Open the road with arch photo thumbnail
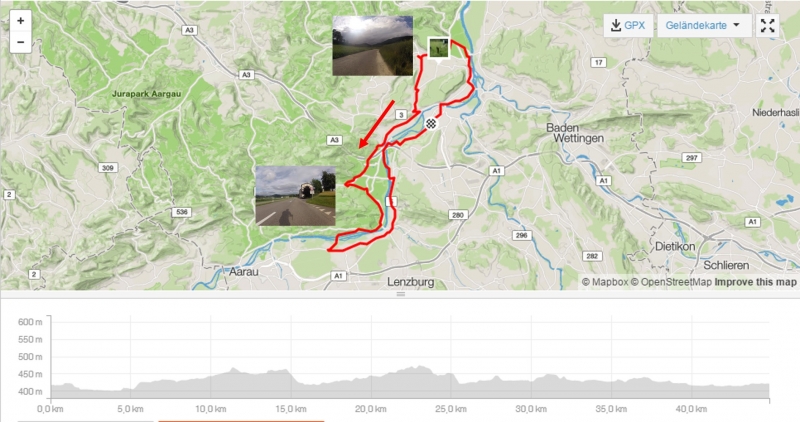 click(x=295, y=195)
